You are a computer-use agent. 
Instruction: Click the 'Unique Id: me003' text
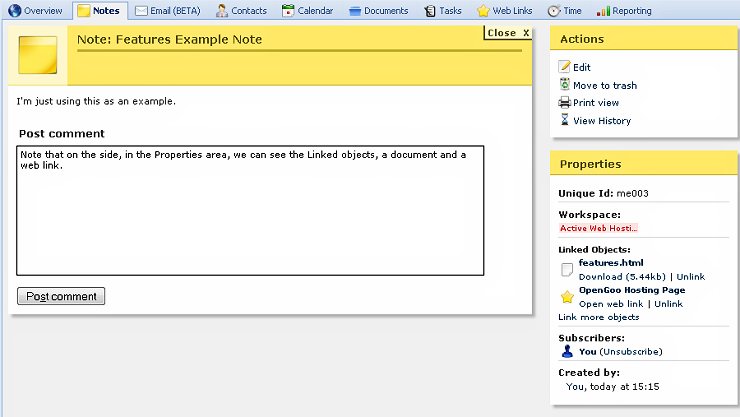coord(603,193)
